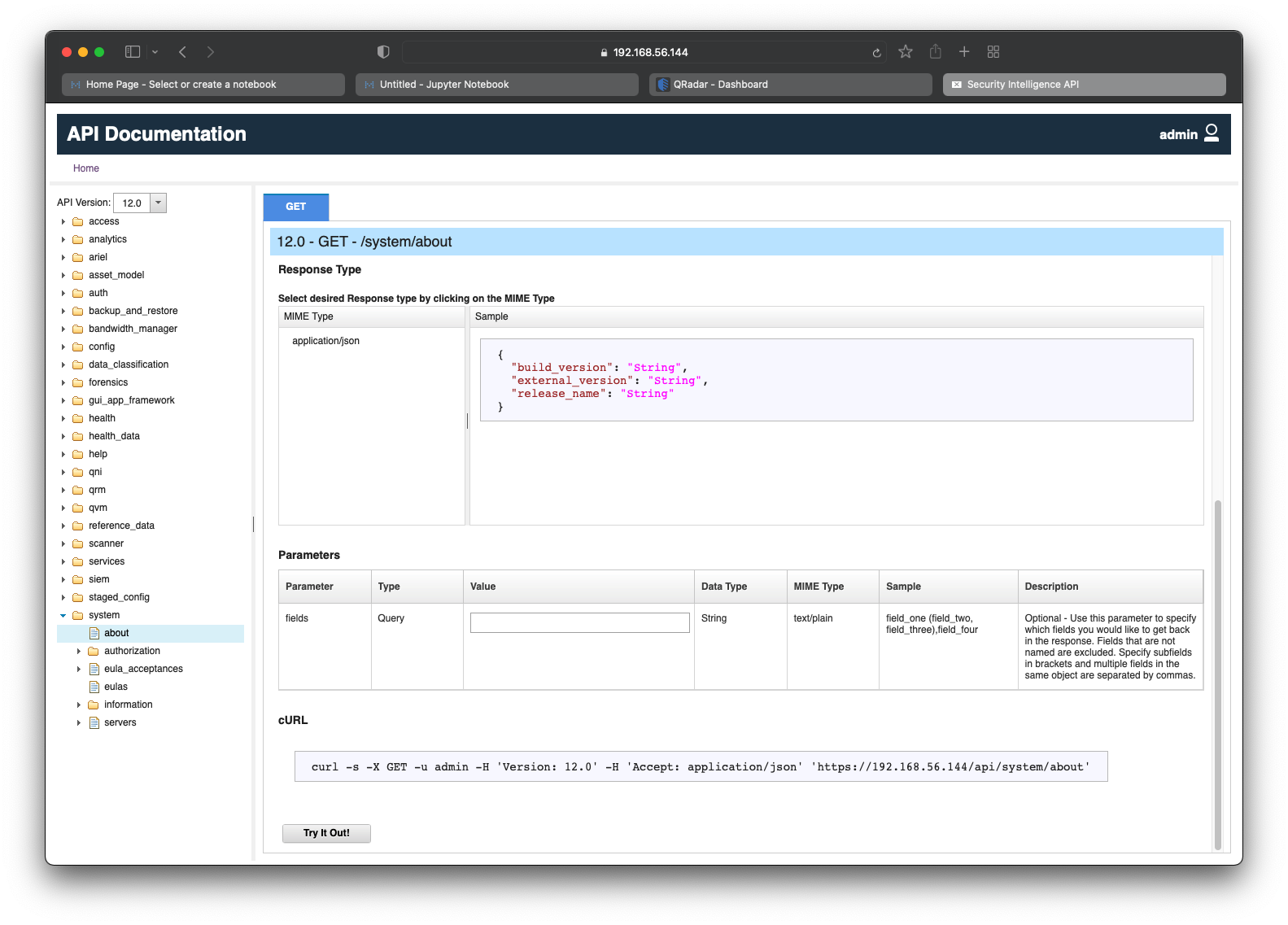Select the health_data tree item
Screen dimensions: 1288x925
(x=114, y=436)
